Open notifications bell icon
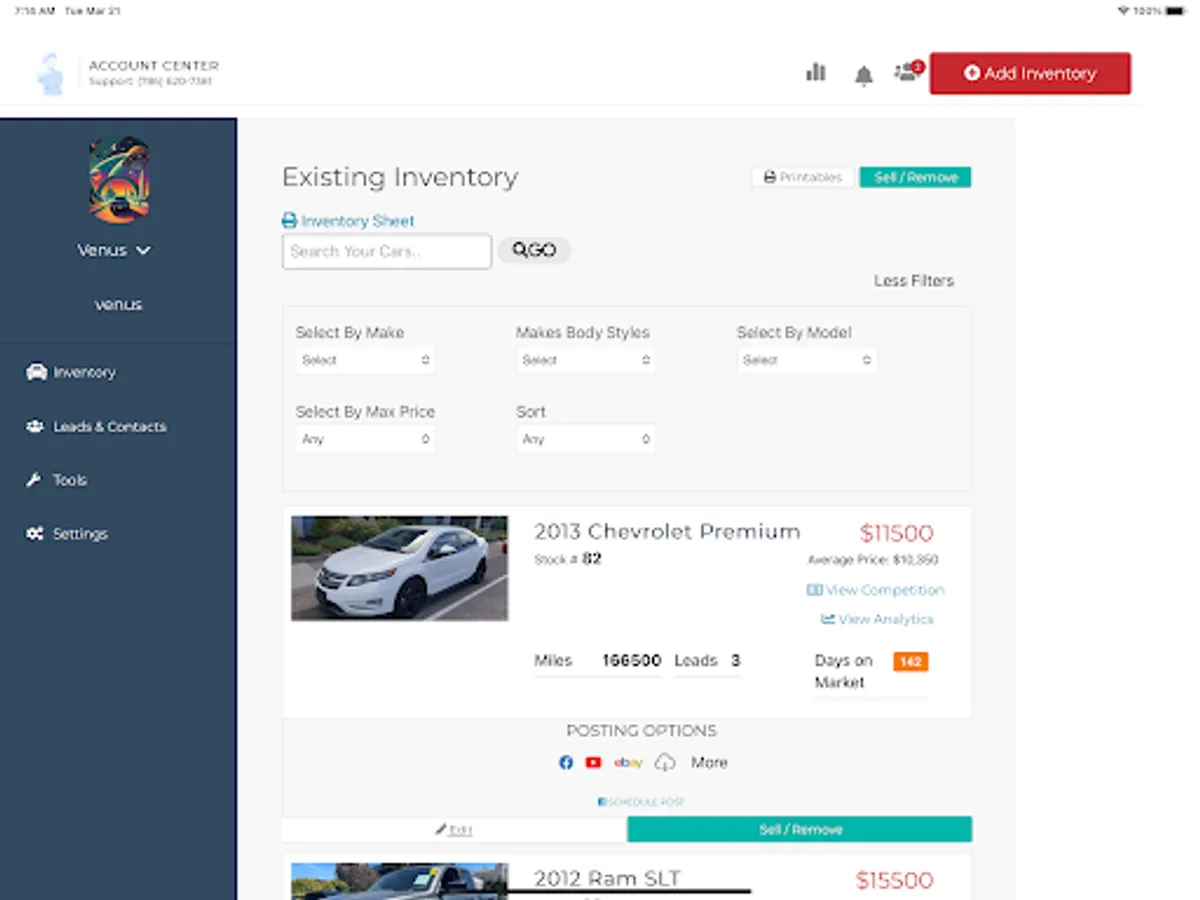 coord(864,75)
